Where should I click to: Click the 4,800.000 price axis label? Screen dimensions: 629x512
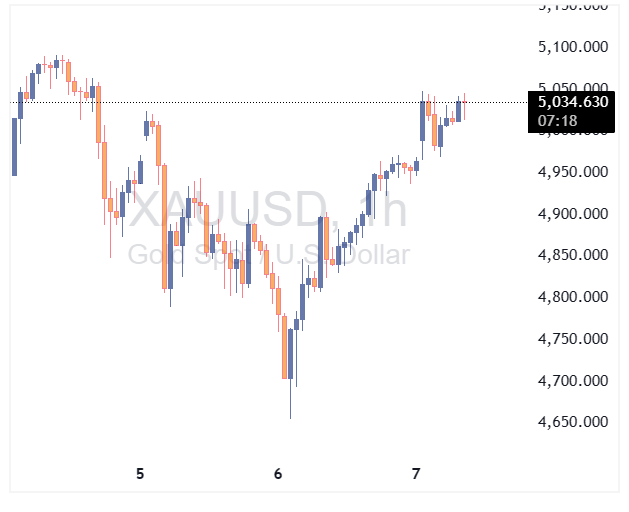[572, 297]
